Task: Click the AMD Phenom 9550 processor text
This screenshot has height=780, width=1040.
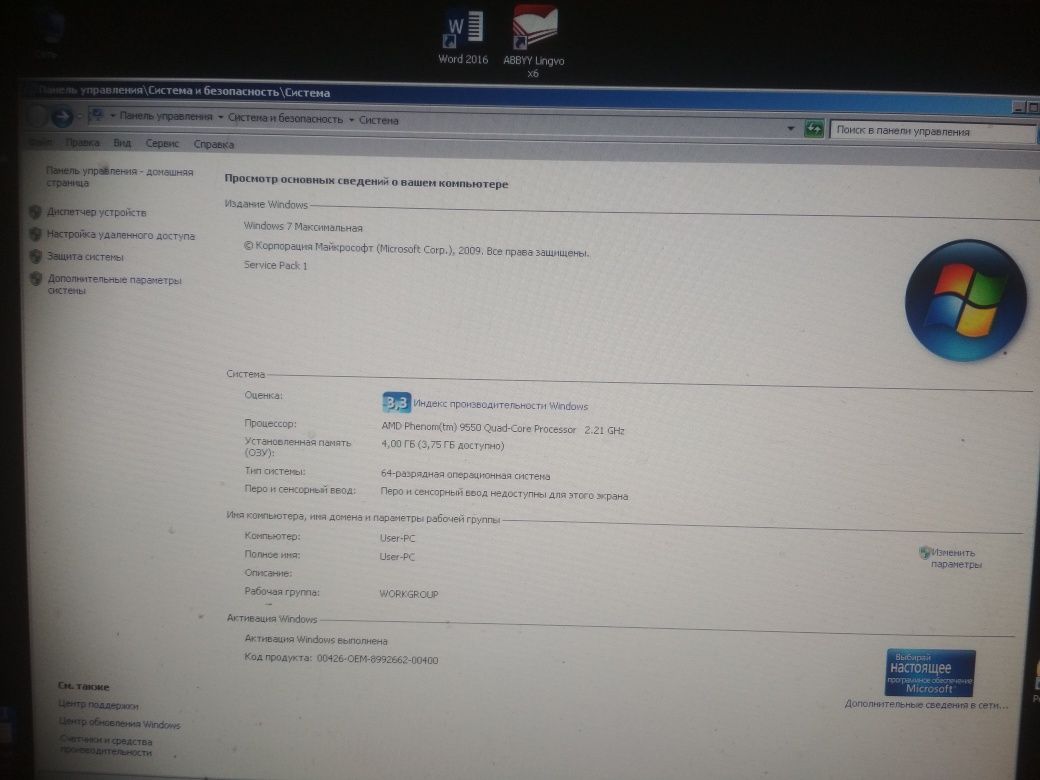Action: click(x=503, y=429)
